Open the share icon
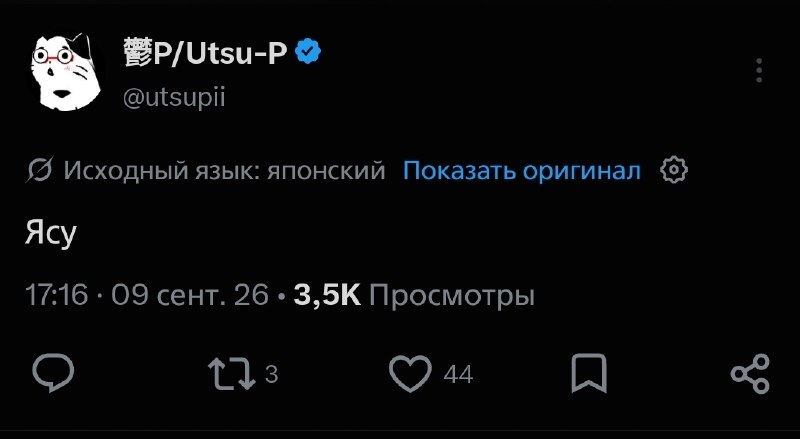 750,374
